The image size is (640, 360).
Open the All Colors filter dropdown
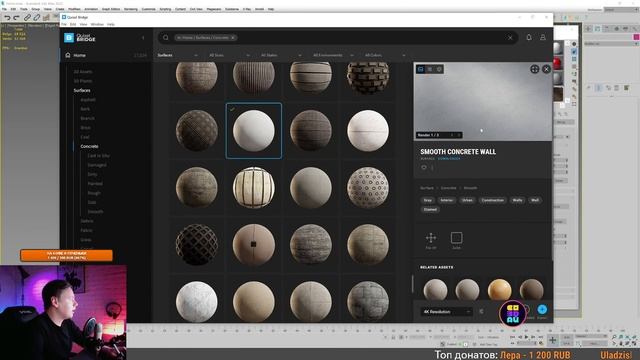[x=385, y=55]
